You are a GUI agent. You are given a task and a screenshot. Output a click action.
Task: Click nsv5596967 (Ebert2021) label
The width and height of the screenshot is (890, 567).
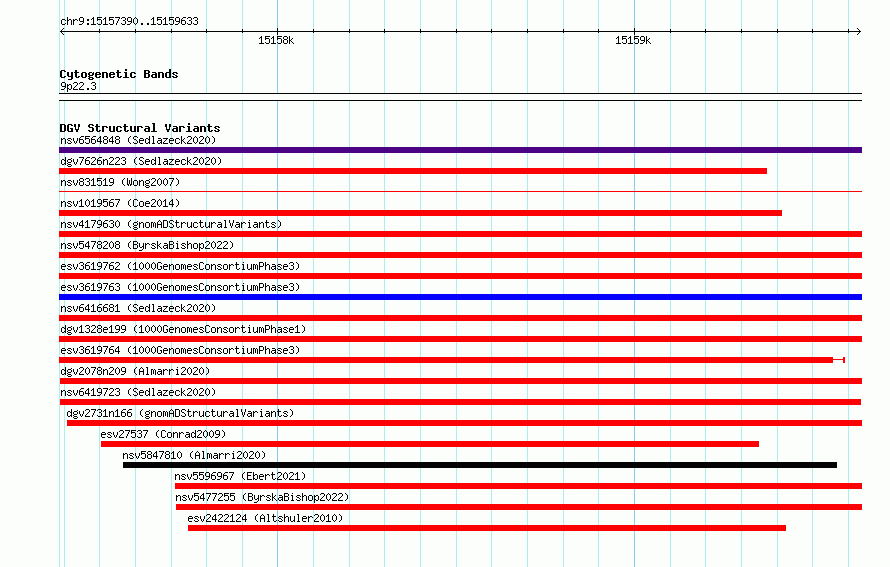[240, 476]
